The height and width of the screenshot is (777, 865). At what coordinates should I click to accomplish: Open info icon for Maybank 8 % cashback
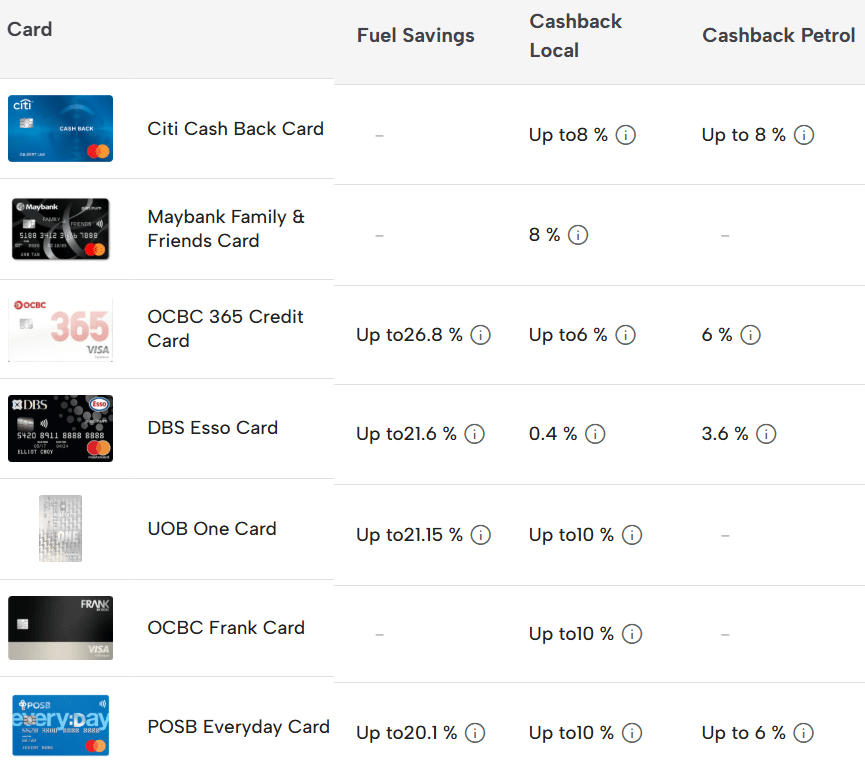click(x=578, y=235)
